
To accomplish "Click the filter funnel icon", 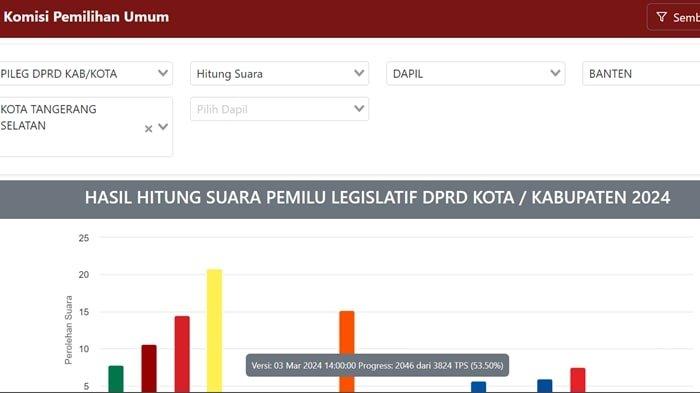I will 662,17.
